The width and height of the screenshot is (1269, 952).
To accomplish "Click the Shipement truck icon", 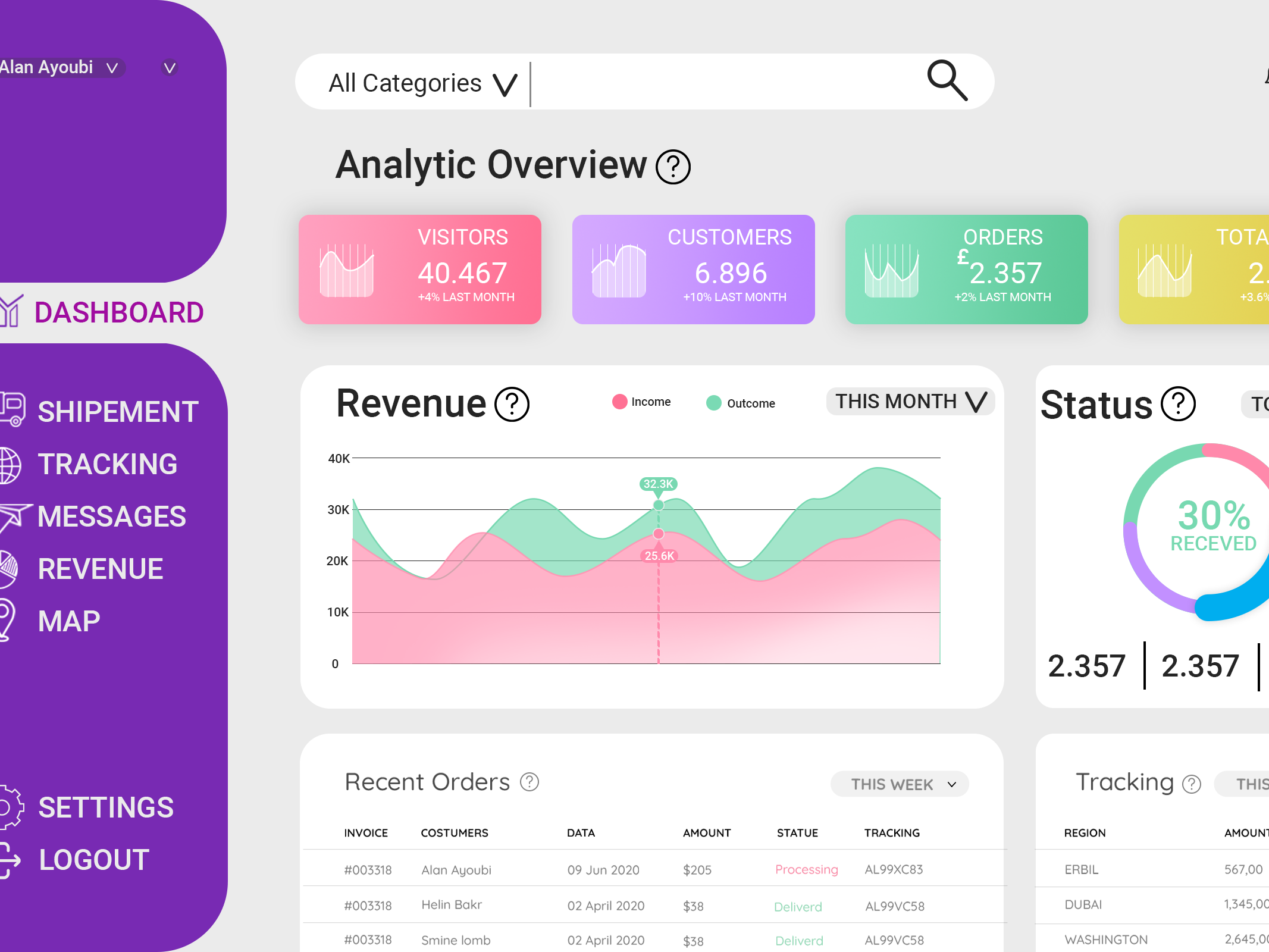I will pos(12,409).
